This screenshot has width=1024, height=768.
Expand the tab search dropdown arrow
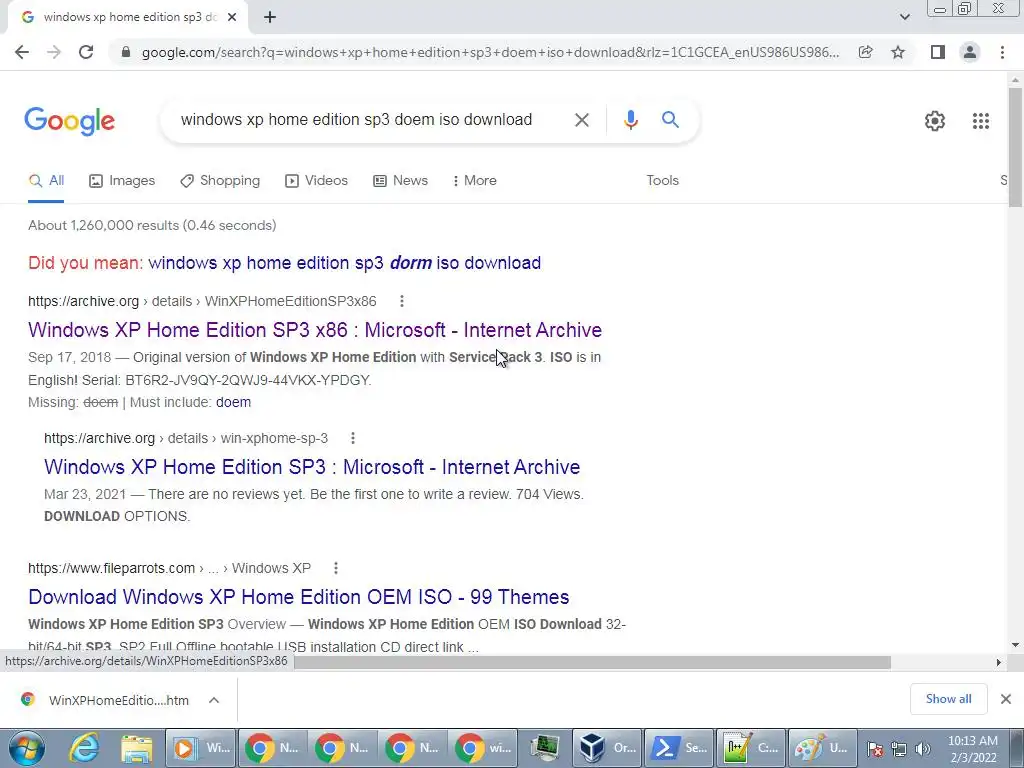(904, 17)
